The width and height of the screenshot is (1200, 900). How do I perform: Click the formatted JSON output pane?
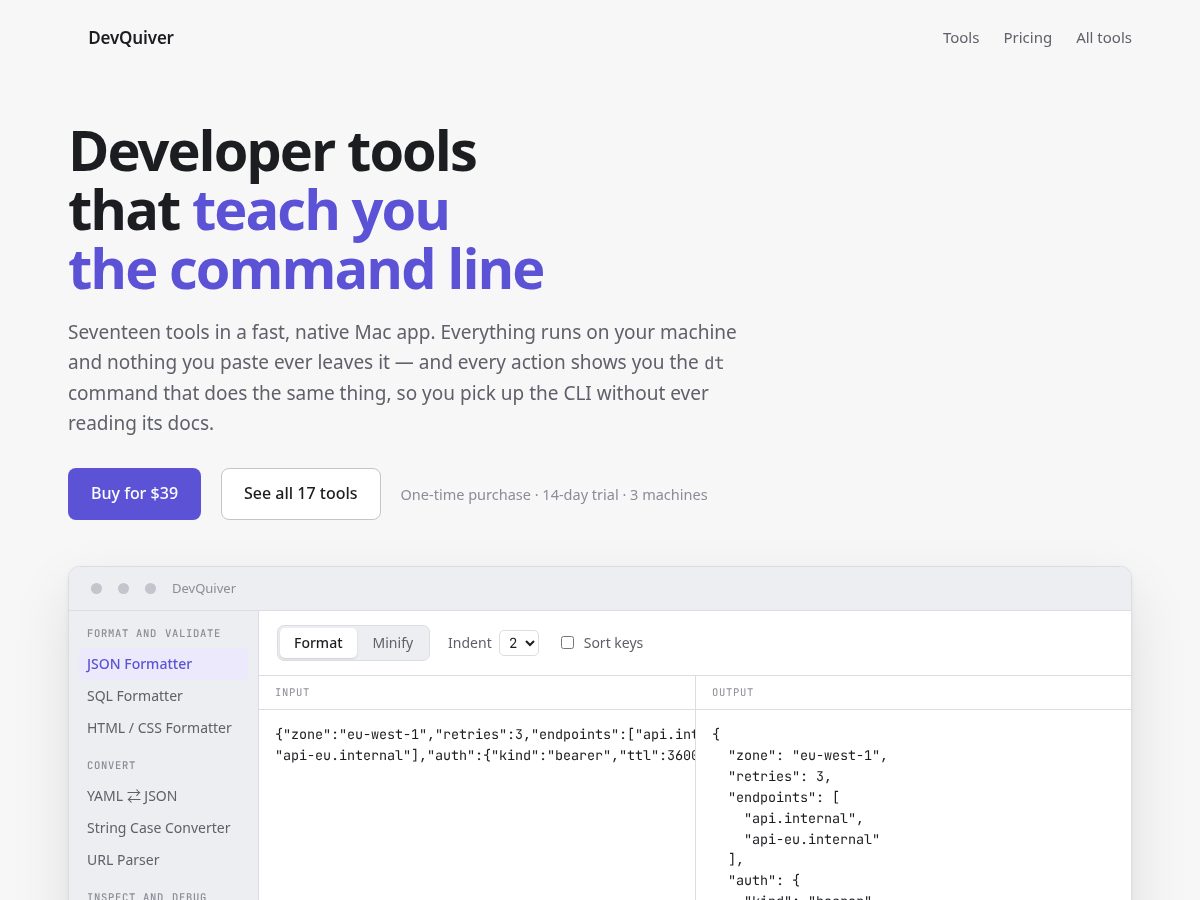point(913,805)
